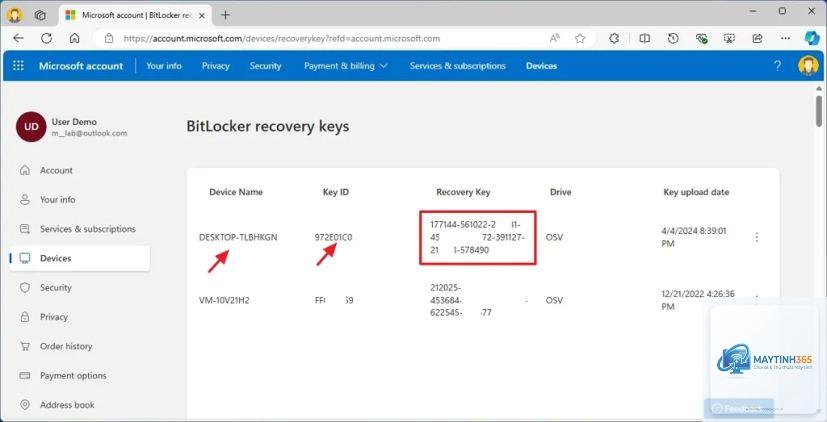Click browser profile icon in title bar

coord(15,15)
